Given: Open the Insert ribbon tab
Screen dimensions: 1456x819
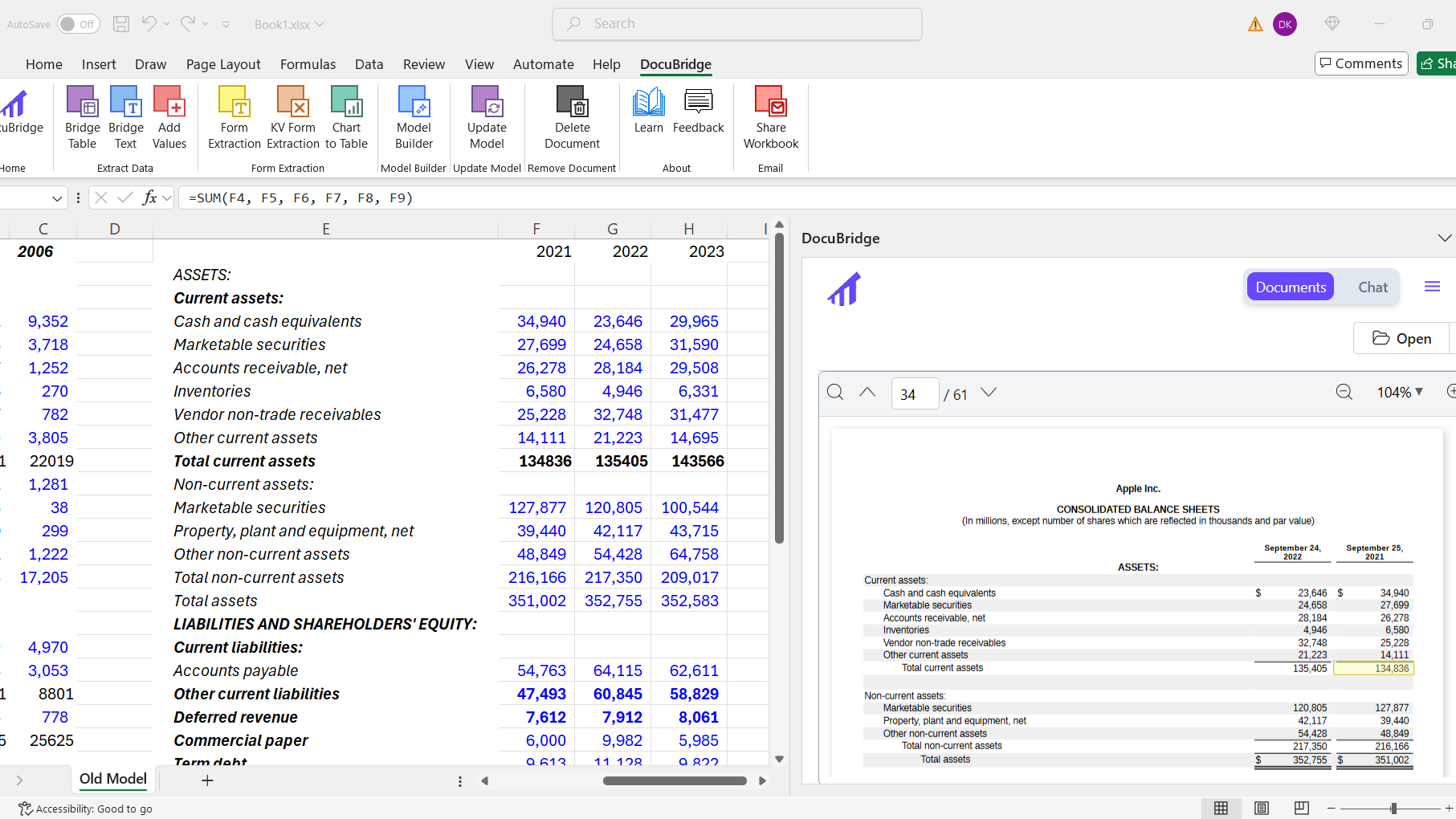Looking at the screenshot, I should [99, 64].
